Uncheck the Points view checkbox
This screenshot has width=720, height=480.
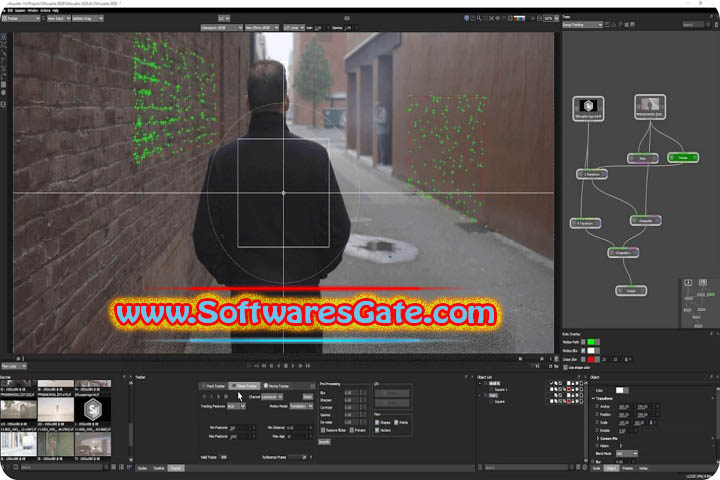pyautogui.click(x=396, y=422)
